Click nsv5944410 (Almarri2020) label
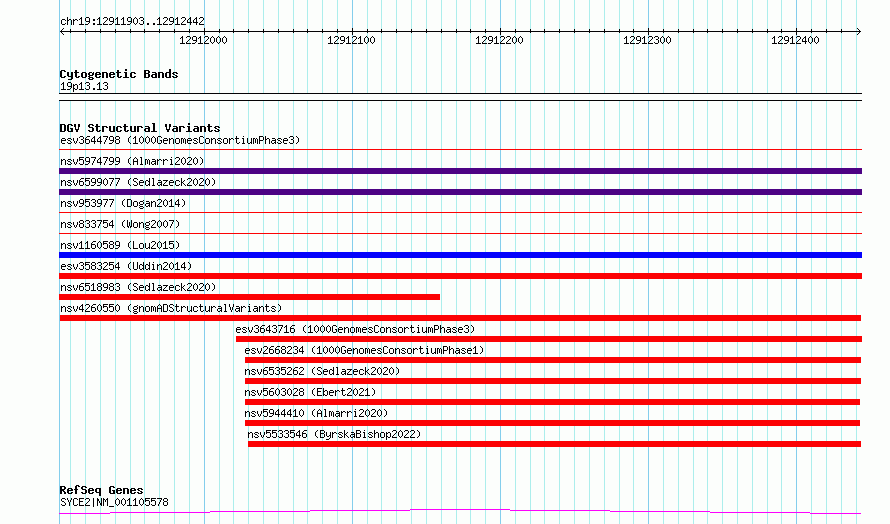This screenshot has height=524, width=890. pos(316,413)
